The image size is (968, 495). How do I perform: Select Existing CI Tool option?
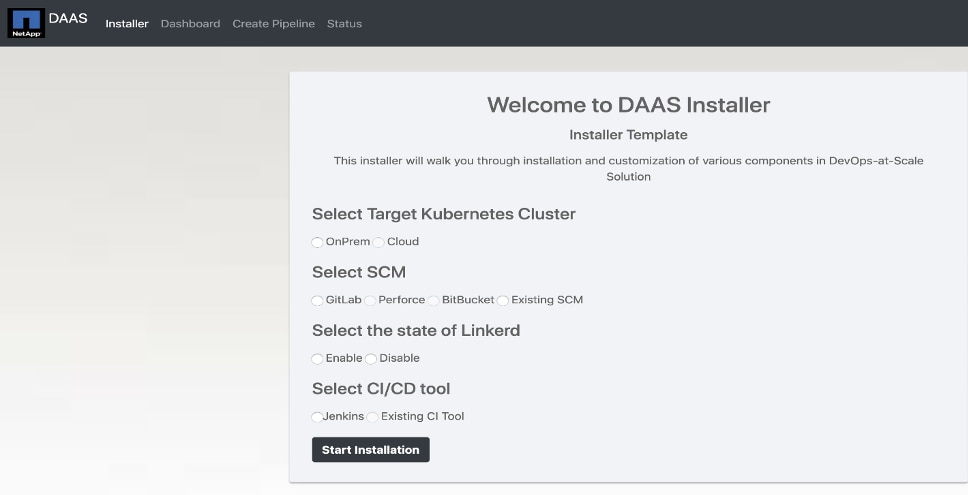tap(372, 417)
